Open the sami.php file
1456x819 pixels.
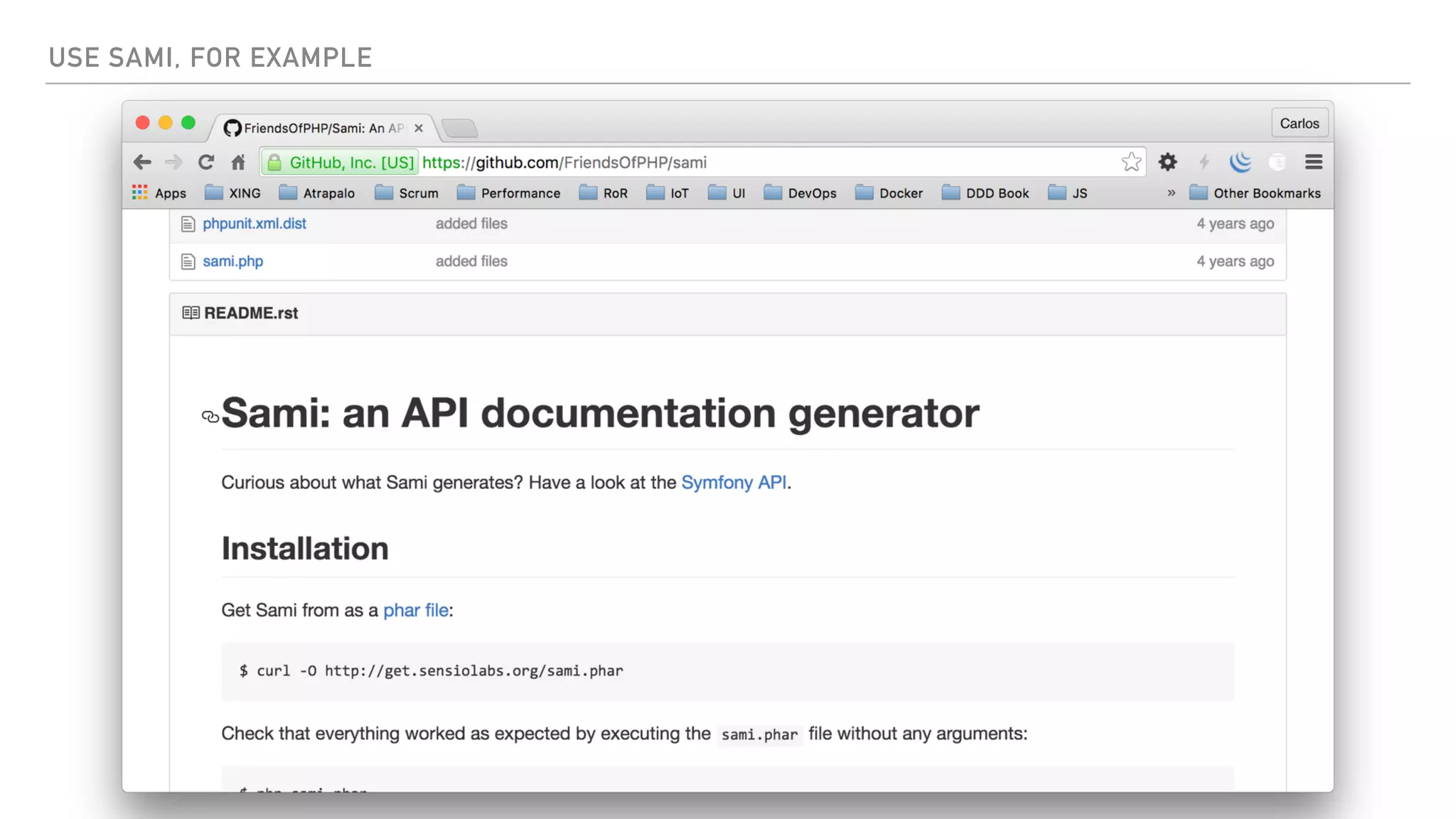[232, 262]
